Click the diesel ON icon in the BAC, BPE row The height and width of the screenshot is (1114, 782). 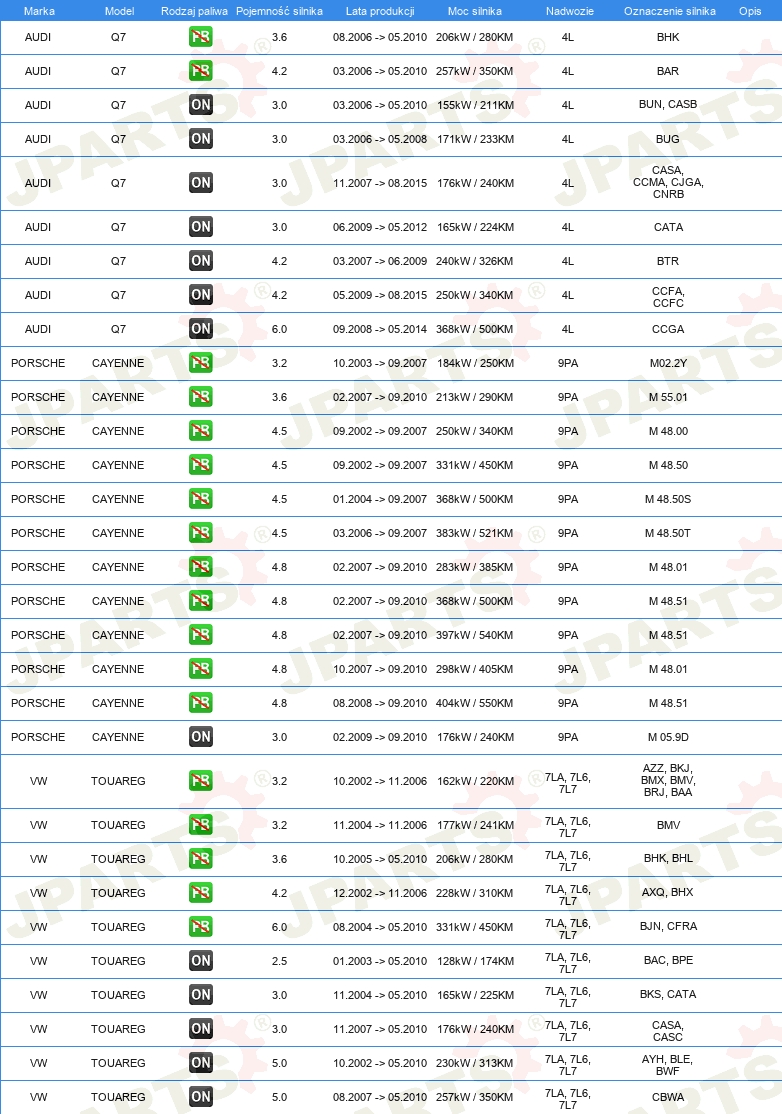pos(201,961)
